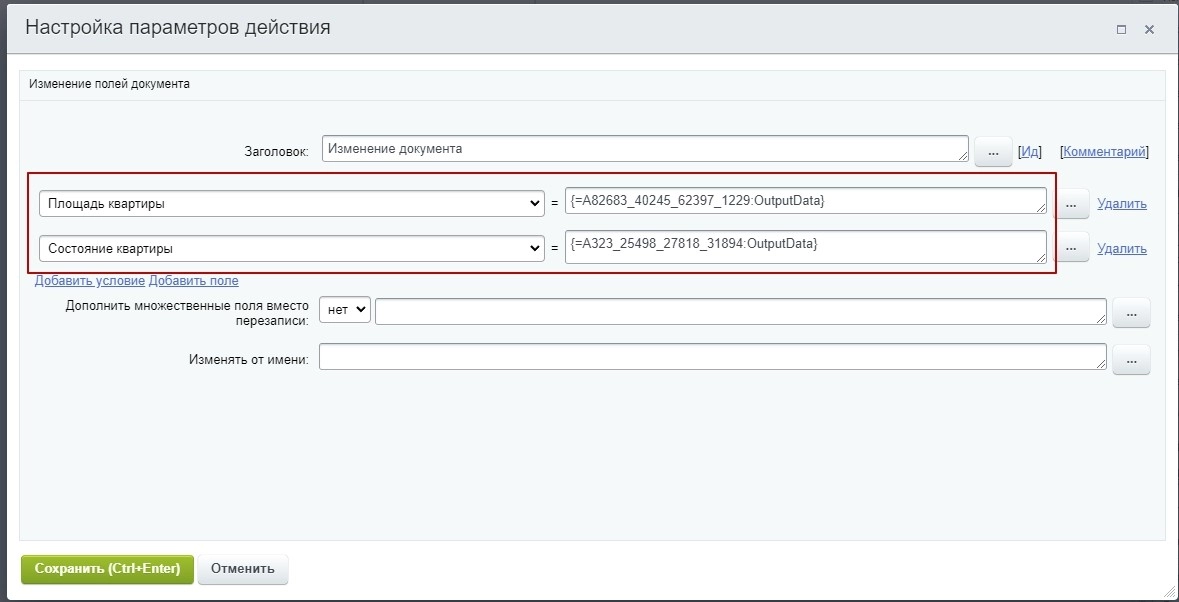Open value picker '...' for Площадь квартиры row
Image resolution: width=1179 pixels, height=602 pixels.
click(1071, 204)
